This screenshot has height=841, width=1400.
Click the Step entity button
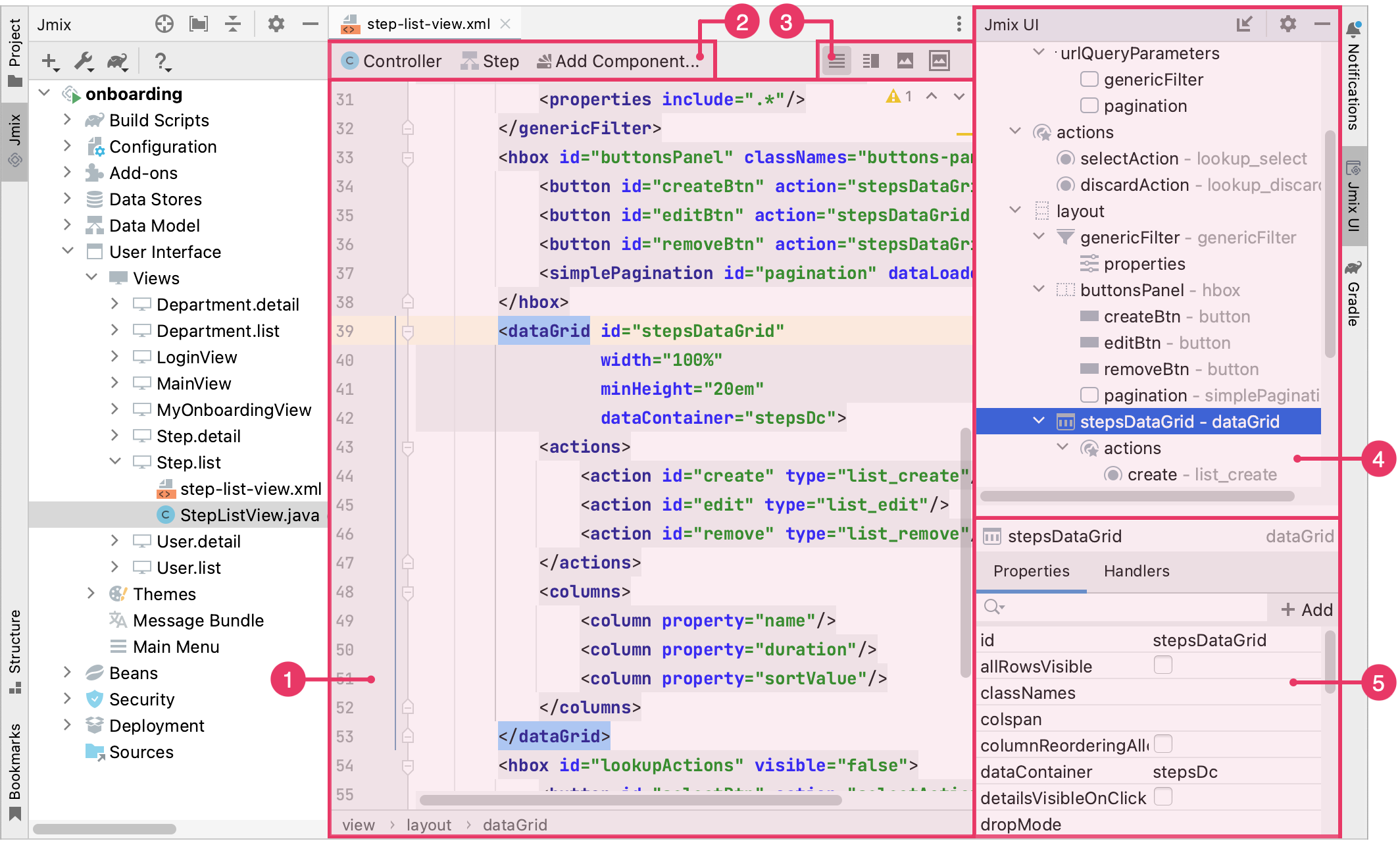489,61
